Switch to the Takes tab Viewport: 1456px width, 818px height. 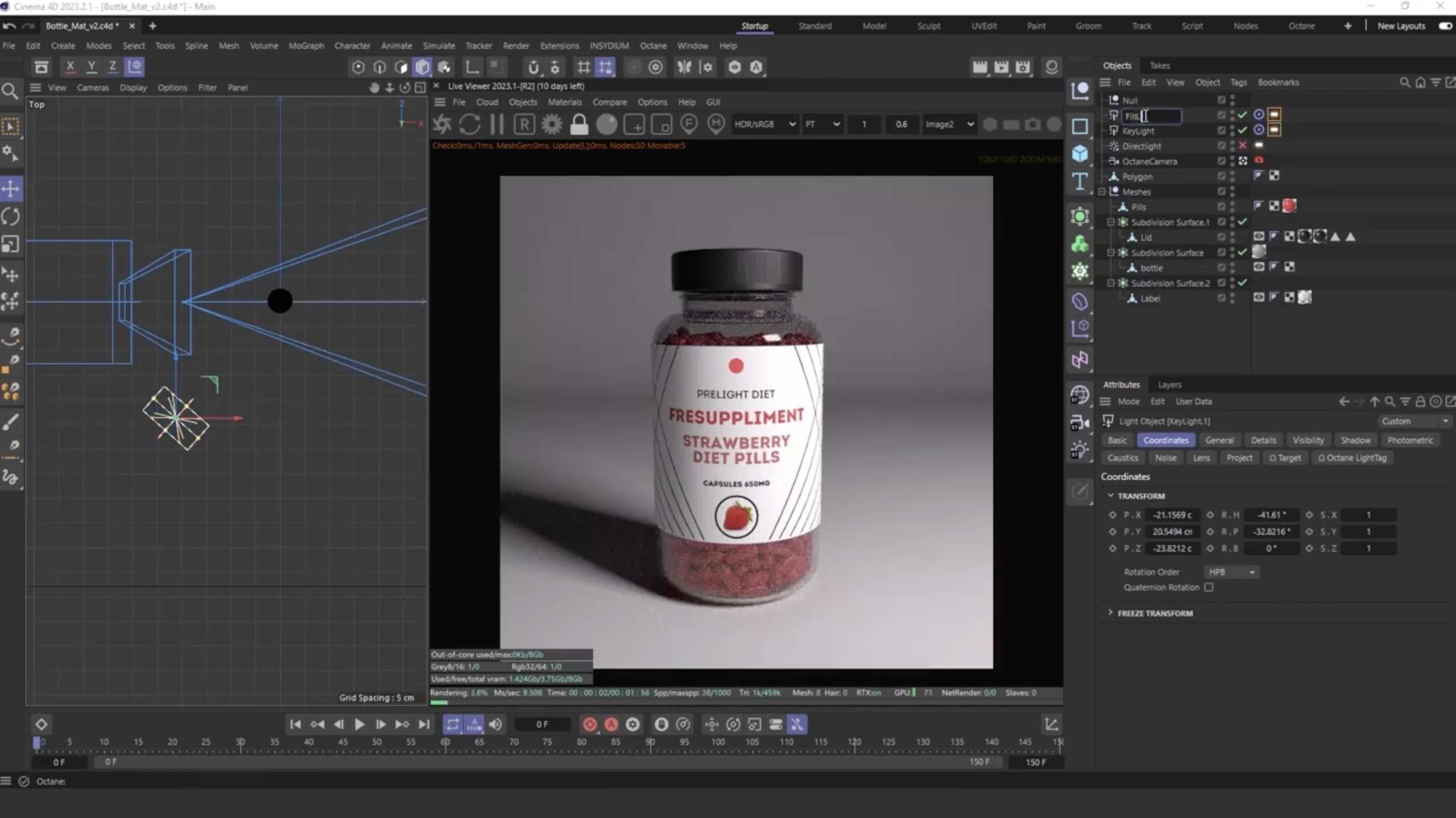point(1159,65)
